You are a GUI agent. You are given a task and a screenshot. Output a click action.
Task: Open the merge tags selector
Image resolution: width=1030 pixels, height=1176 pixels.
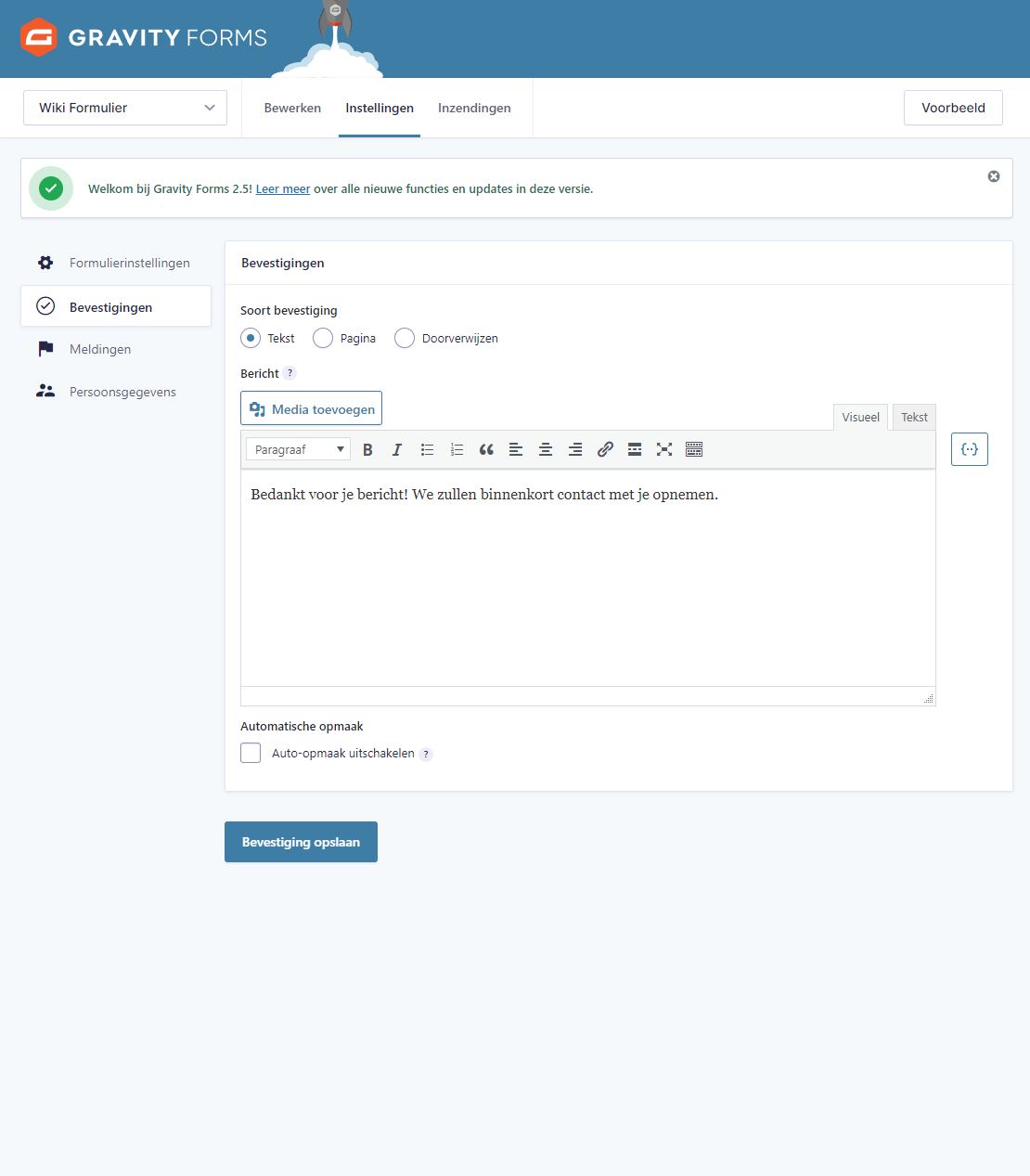(x=969, y=449)
